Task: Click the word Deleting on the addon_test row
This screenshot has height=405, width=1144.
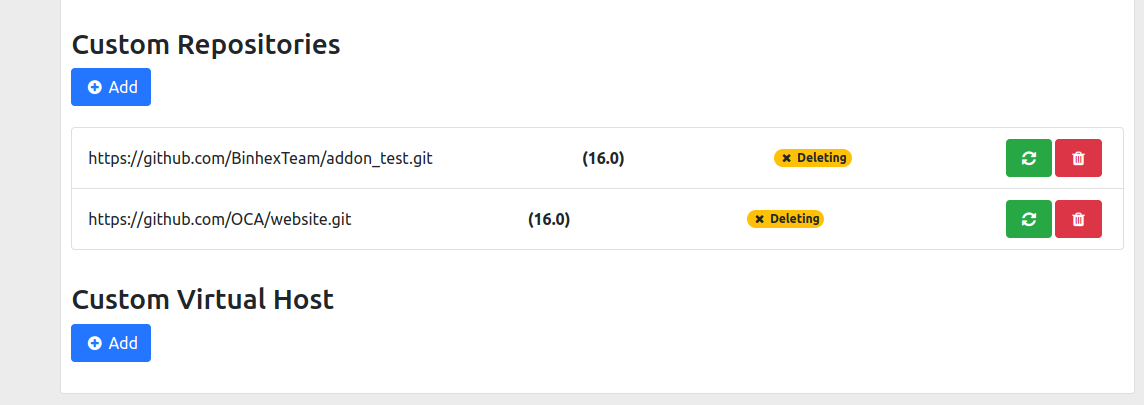Action: point(822,158)
